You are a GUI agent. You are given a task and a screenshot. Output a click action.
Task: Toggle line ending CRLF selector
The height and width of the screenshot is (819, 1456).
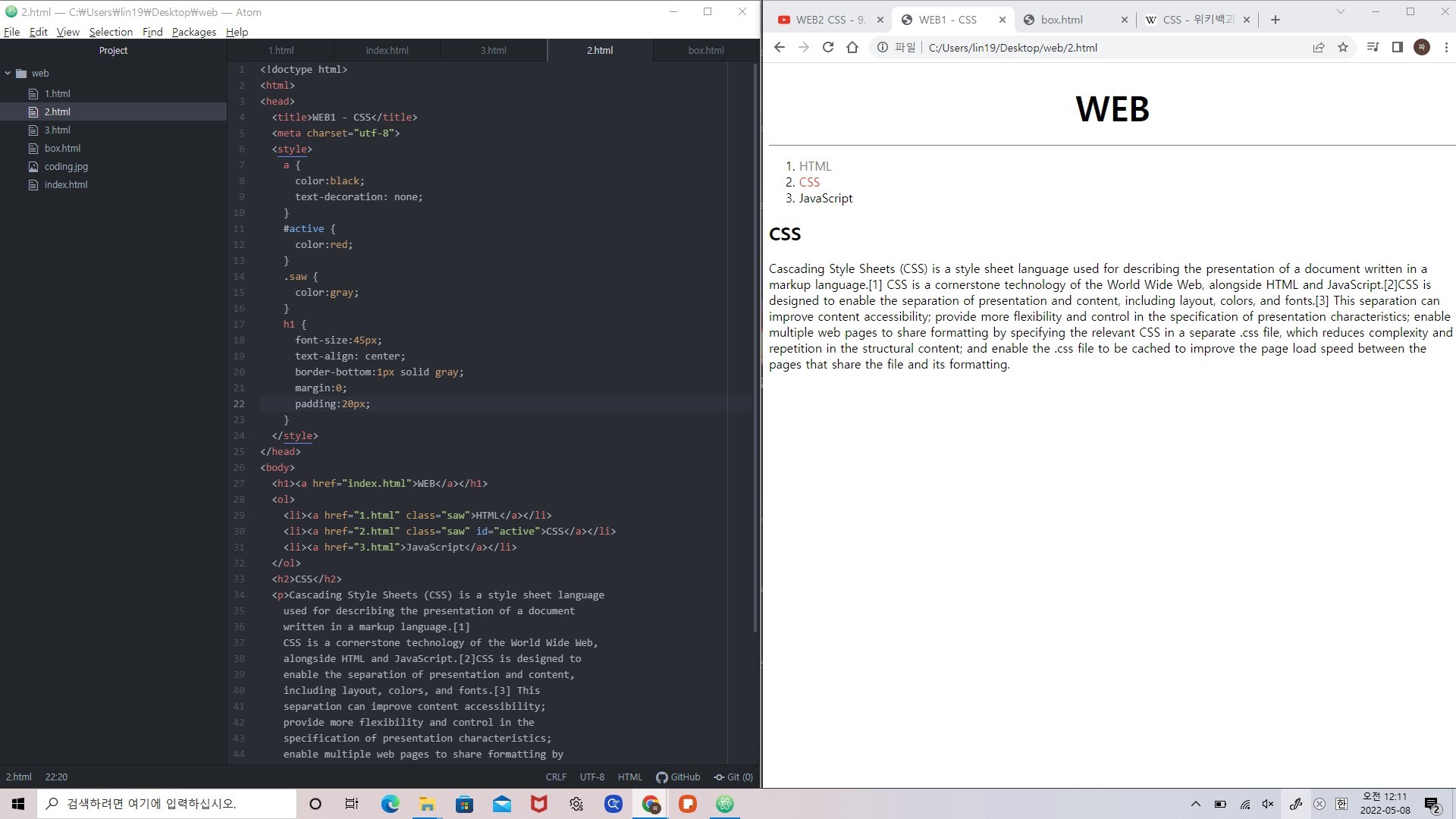pos(556,777)
